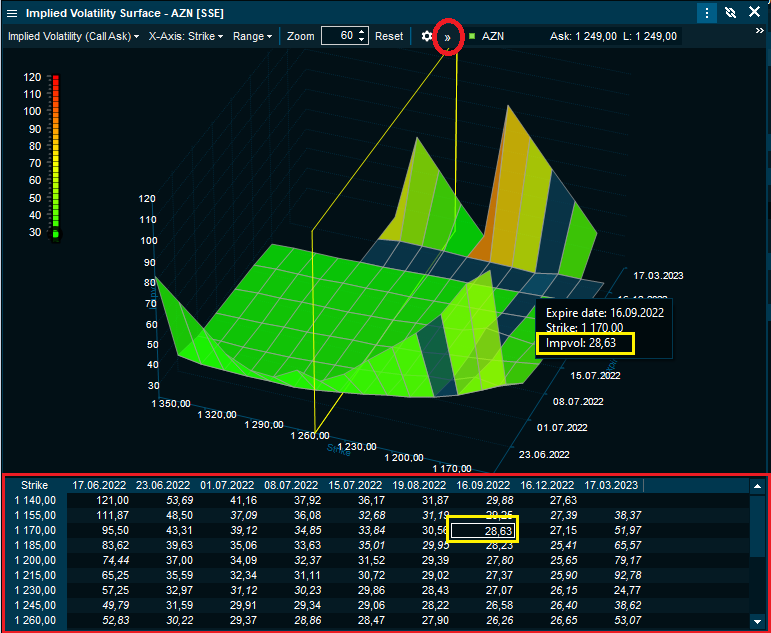
Task: Click the green AZN instrument marker
Action: pyautogui.click(x=471, y=36)
